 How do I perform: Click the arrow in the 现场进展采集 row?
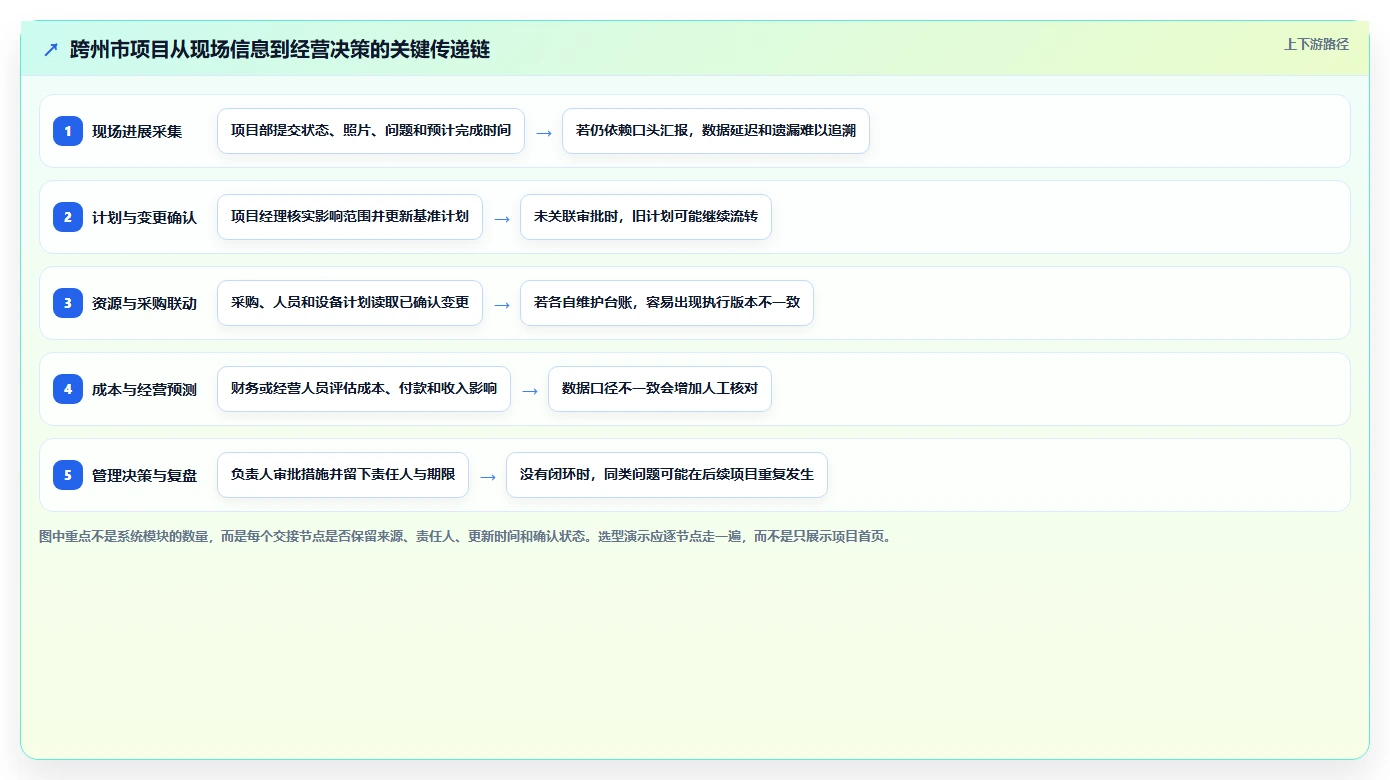[x=544, y=132]
